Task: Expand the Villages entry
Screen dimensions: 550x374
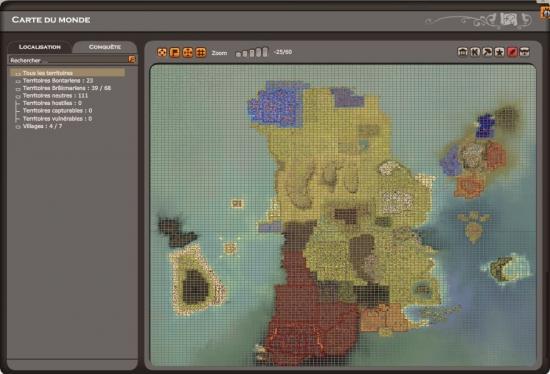Action: pyautogui.click(x=18, y=127)
